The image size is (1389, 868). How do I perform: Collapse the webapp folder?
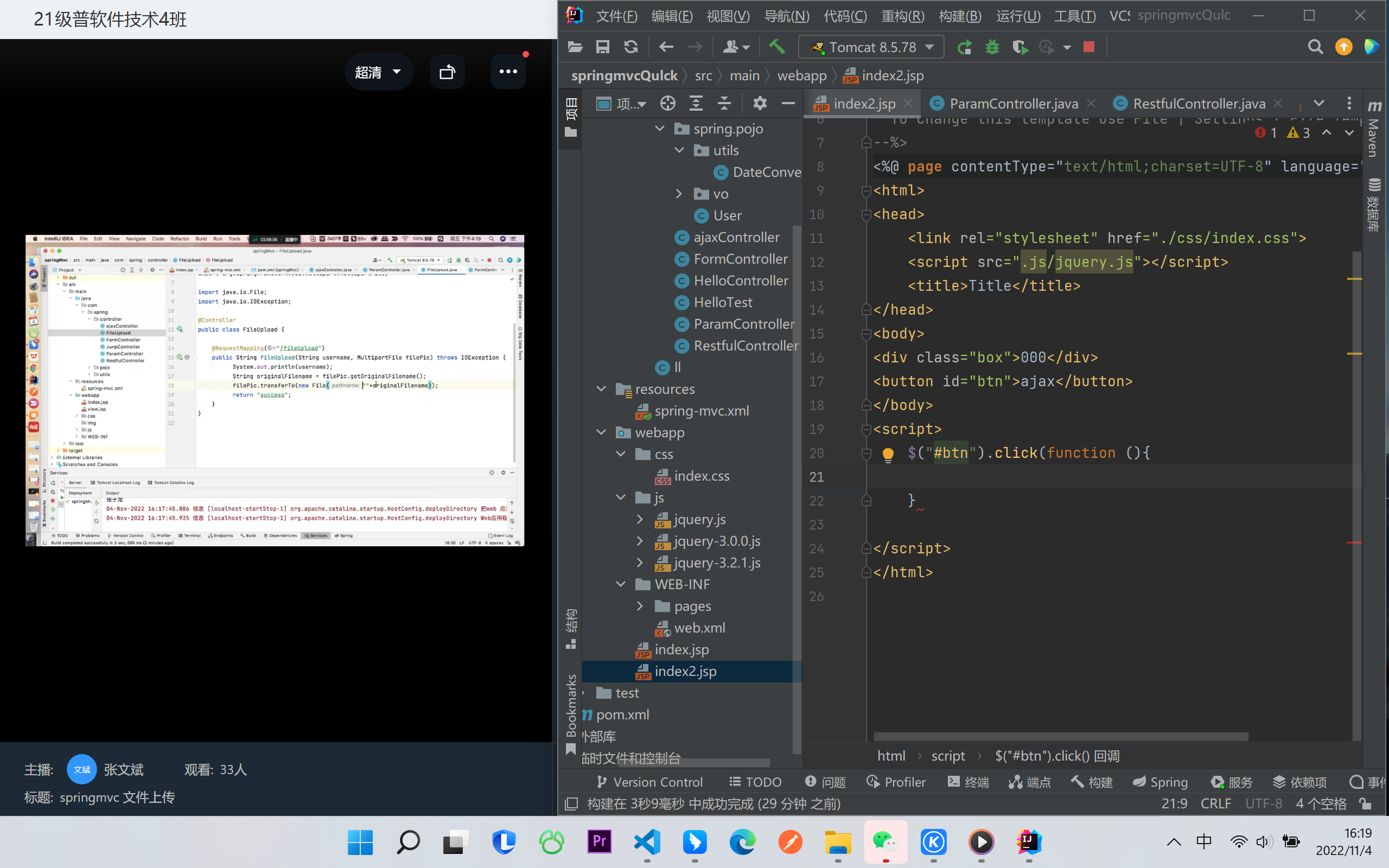coord(601,432)
